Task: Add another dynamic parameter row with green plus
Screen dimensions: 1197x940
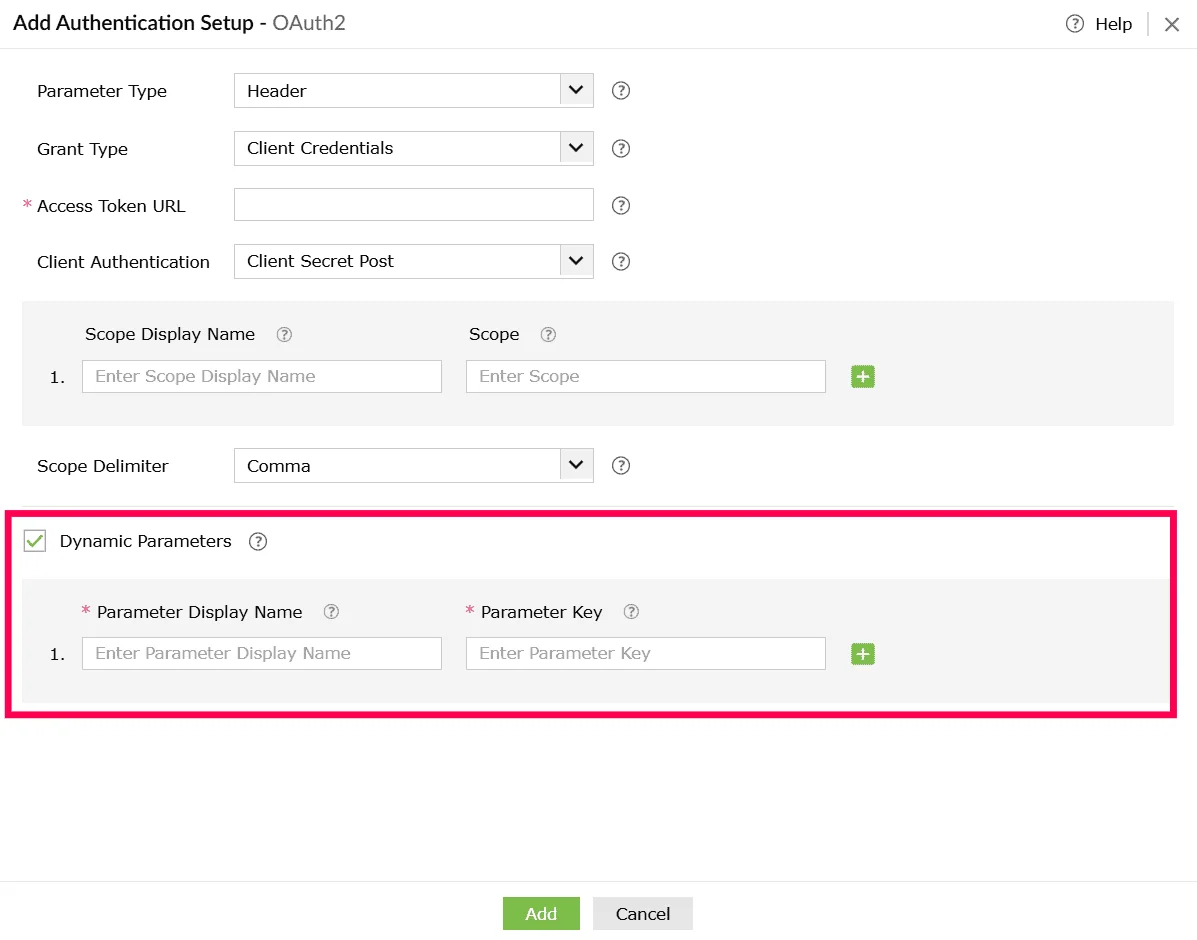Action: [x=863, y=654]
